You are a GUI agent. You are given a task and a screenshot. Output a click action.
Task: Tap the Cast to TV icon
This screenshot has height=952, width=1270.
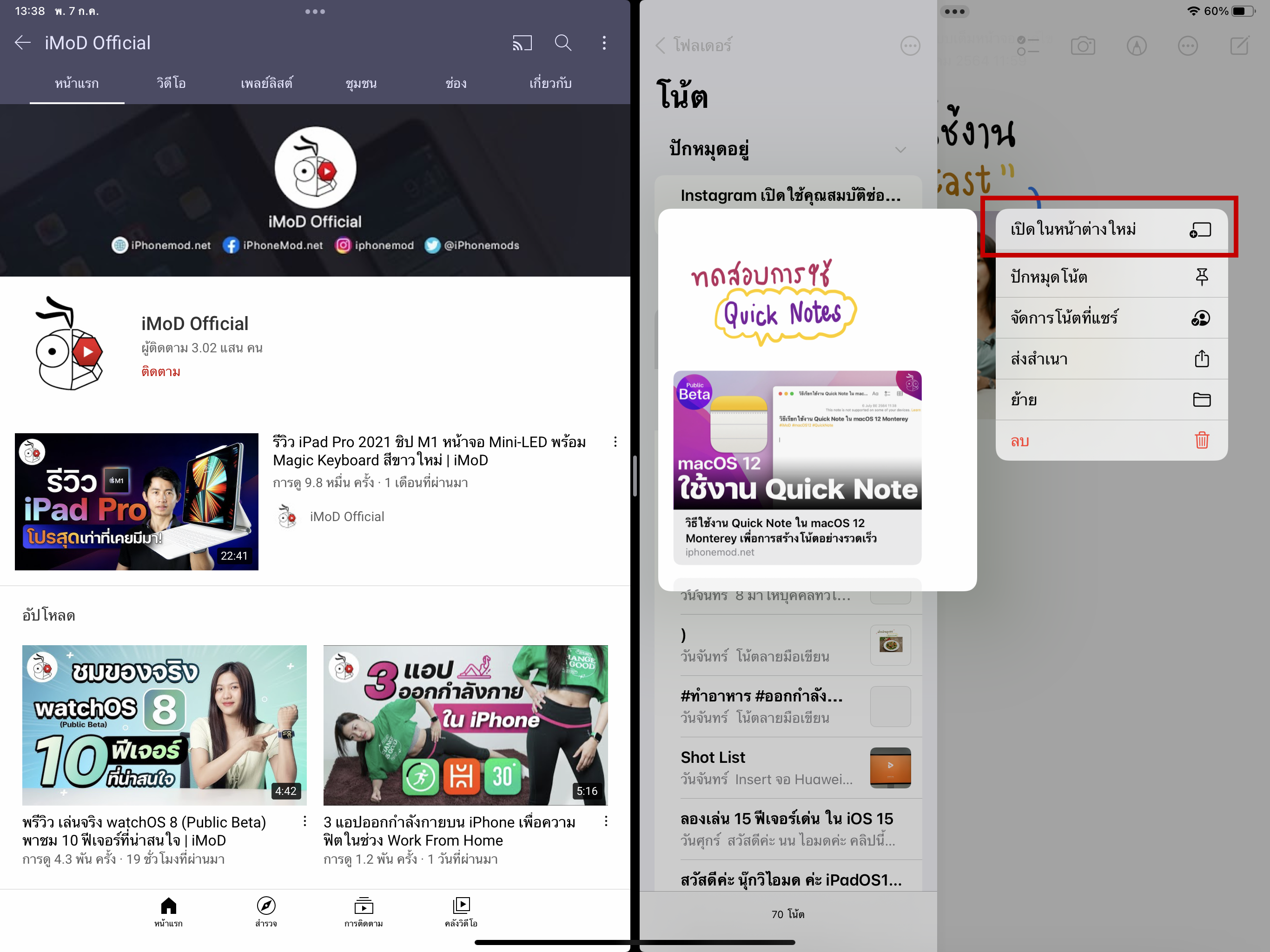point(522,43)
